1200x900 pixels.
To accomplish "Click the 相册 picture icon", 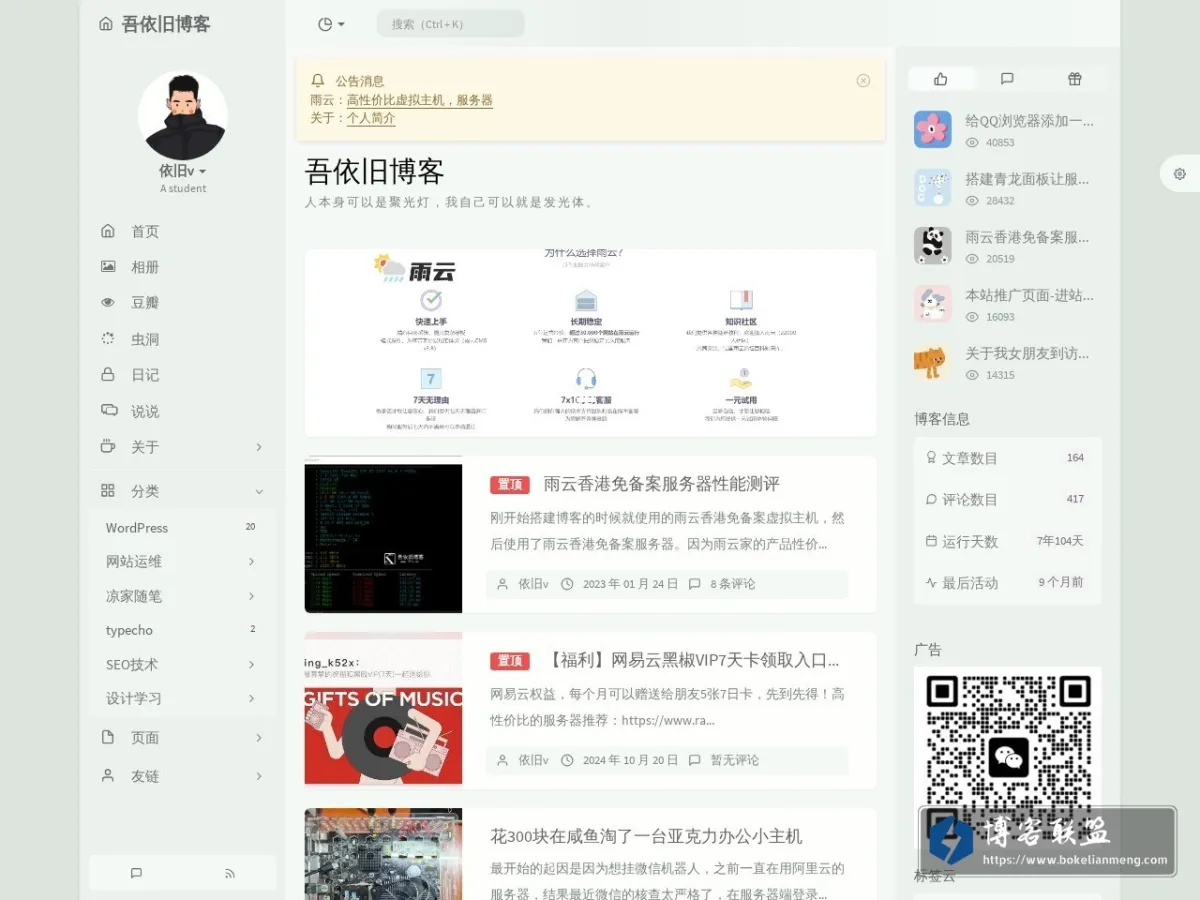I will click(108, 267).
